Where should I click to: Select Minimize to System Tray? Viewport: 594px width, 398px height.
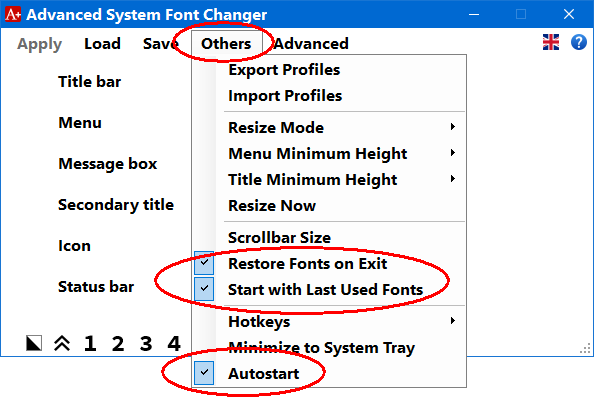click(x=329, y=348)
